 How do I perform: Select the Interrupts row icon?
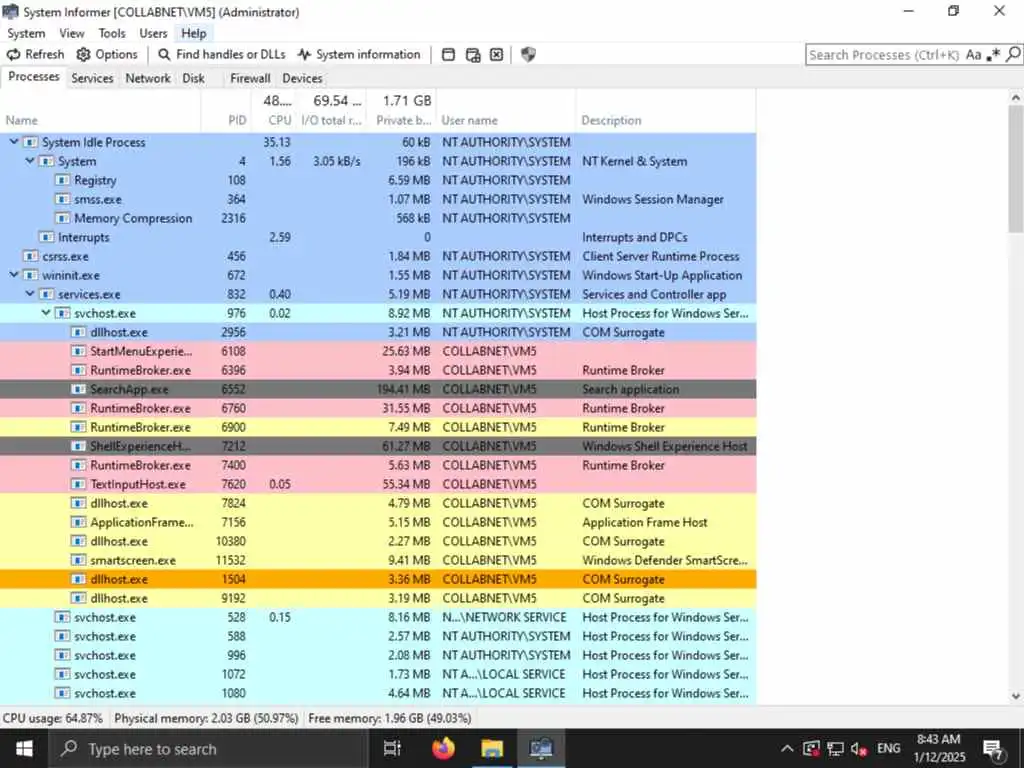click(46, 237)
